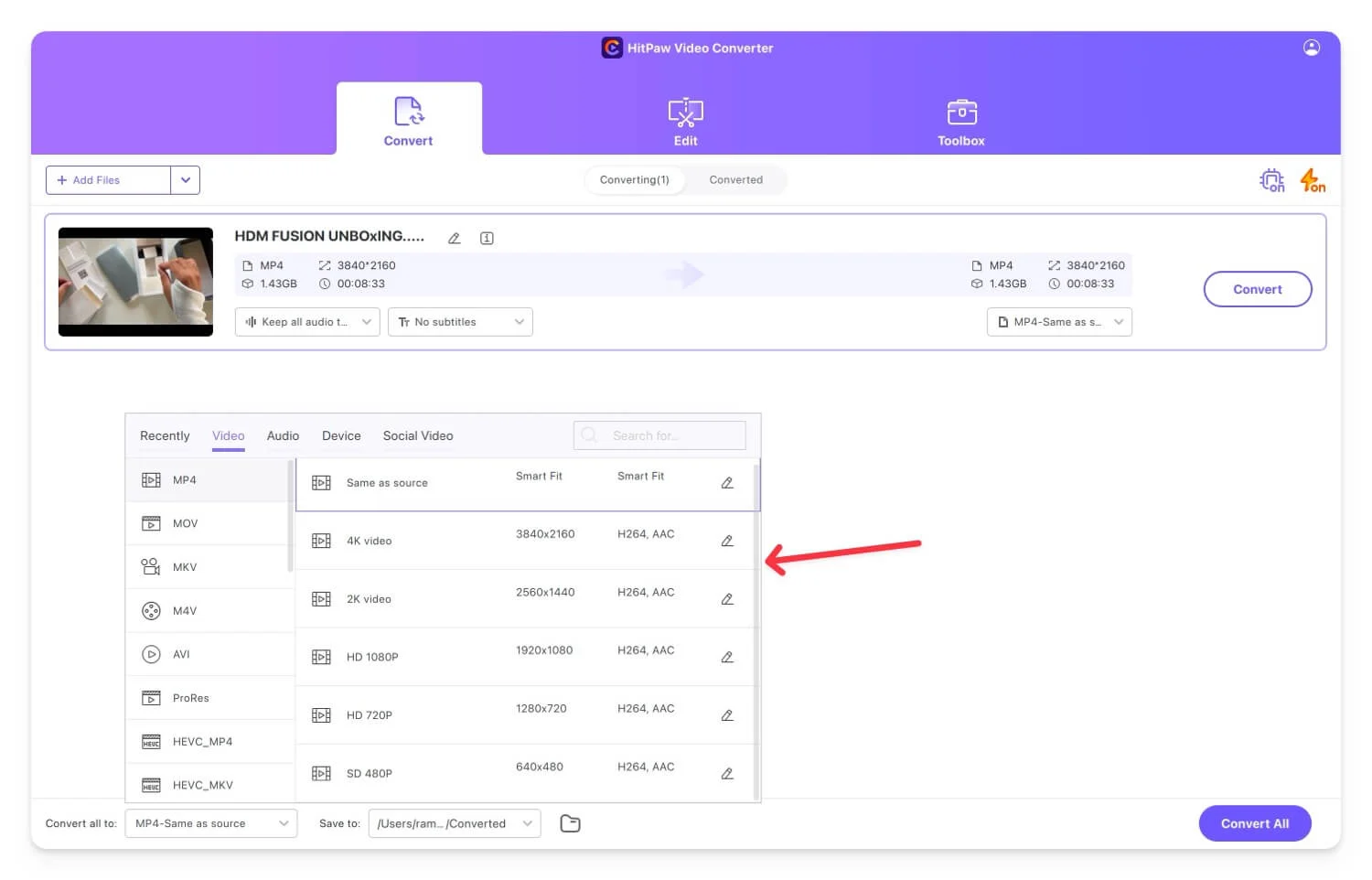Select the HEVC_MKV format in the list

click(x=209, y=785)
